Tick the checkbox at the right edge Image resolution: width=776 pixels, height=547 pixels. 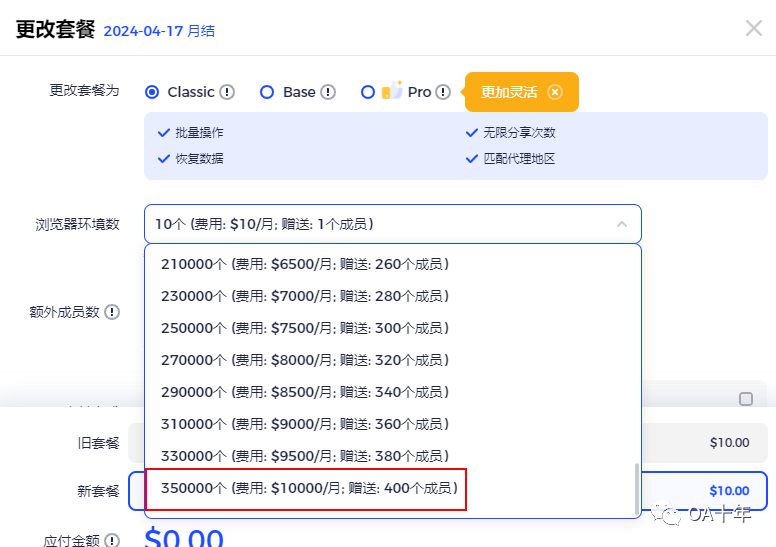pos(746,399)
